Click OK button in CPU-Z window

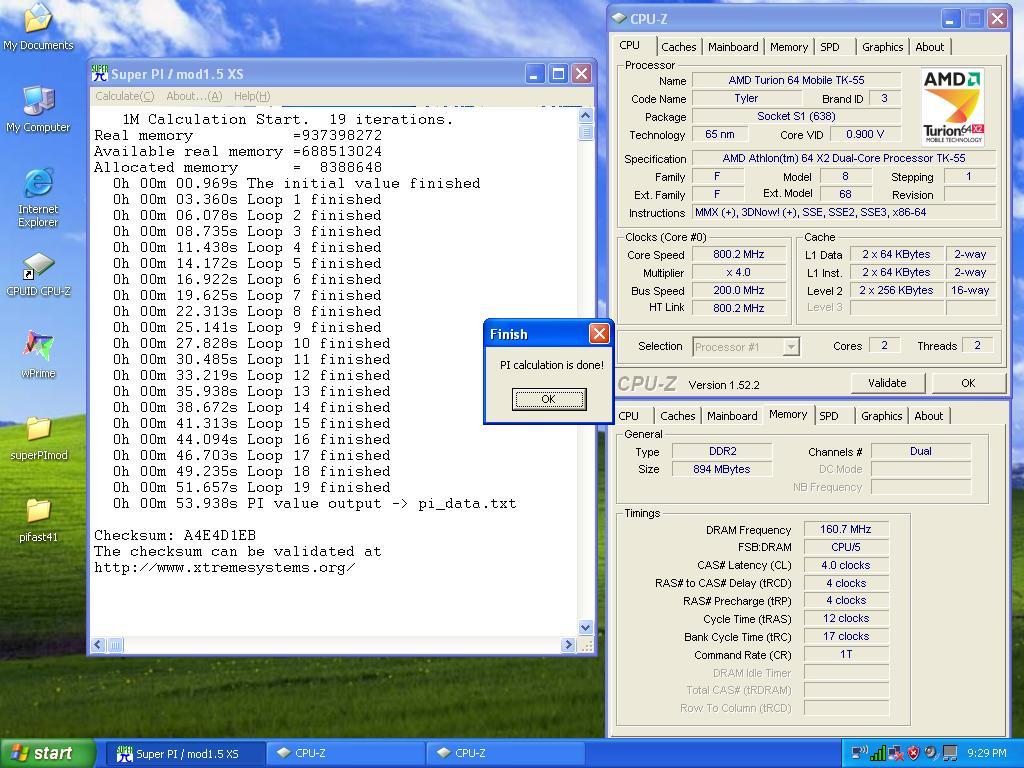968,383
